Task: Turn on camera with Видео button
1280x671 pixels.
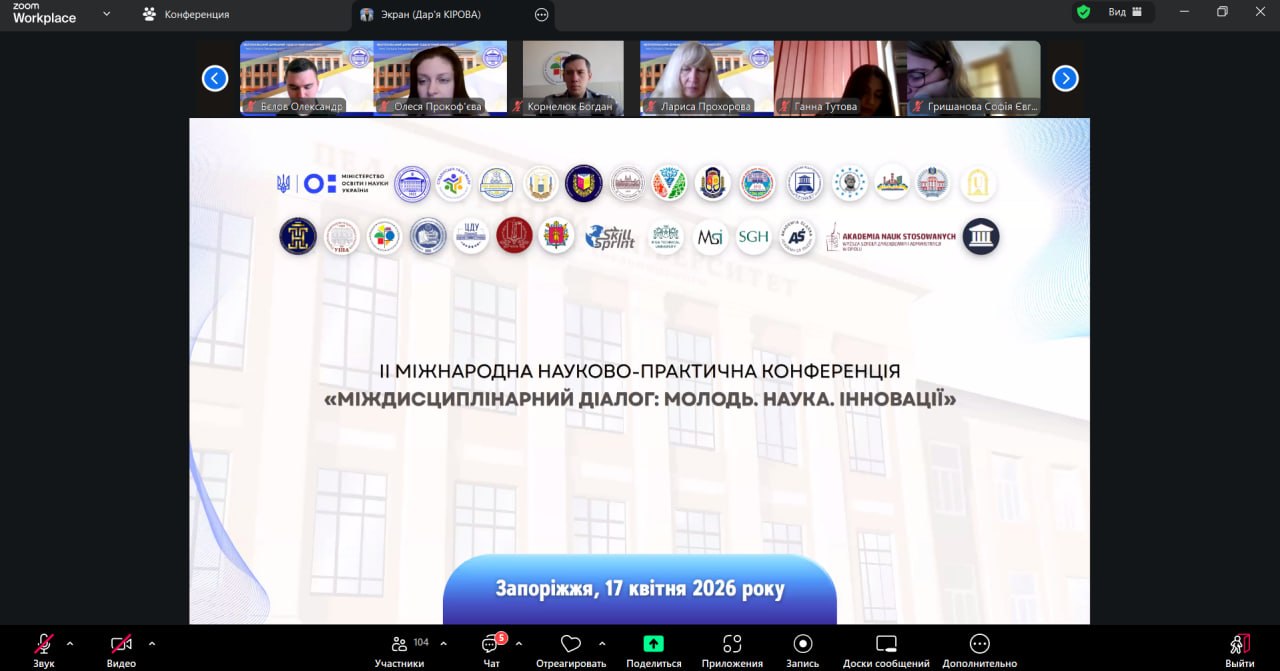Action: (121, 644)
